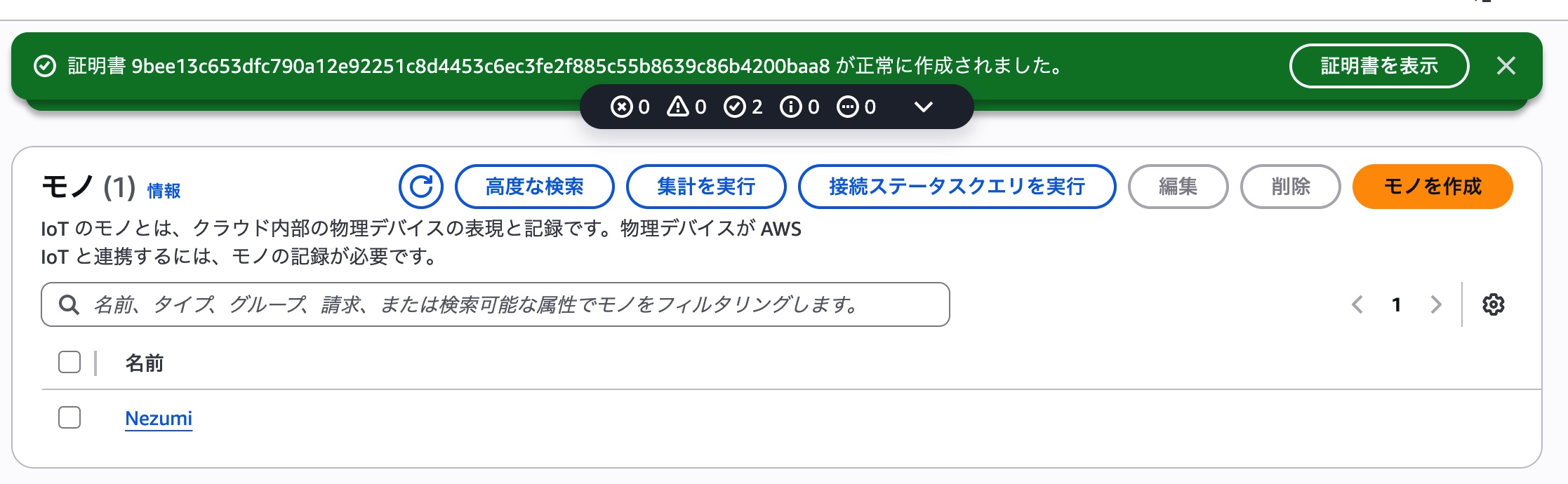Open the Nezumi thing link
The width and height of the screenshot is (1568, 484).
click(x=159, y=418)
